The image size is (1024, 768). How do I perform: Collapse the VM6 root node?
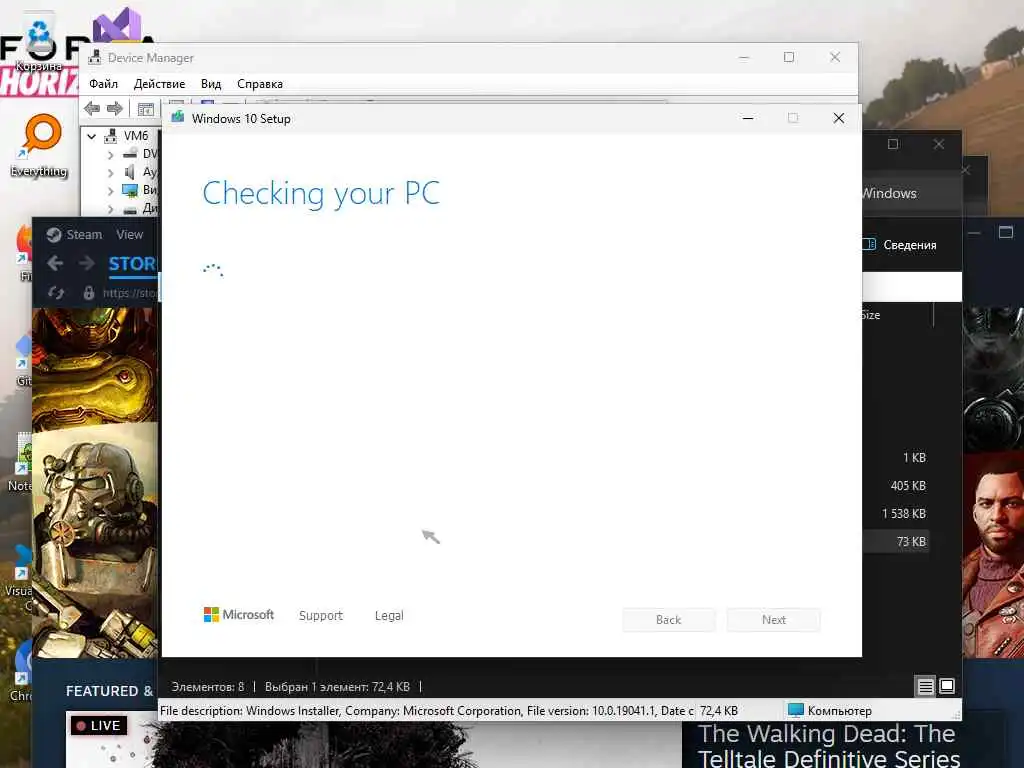tap(92, 136)
